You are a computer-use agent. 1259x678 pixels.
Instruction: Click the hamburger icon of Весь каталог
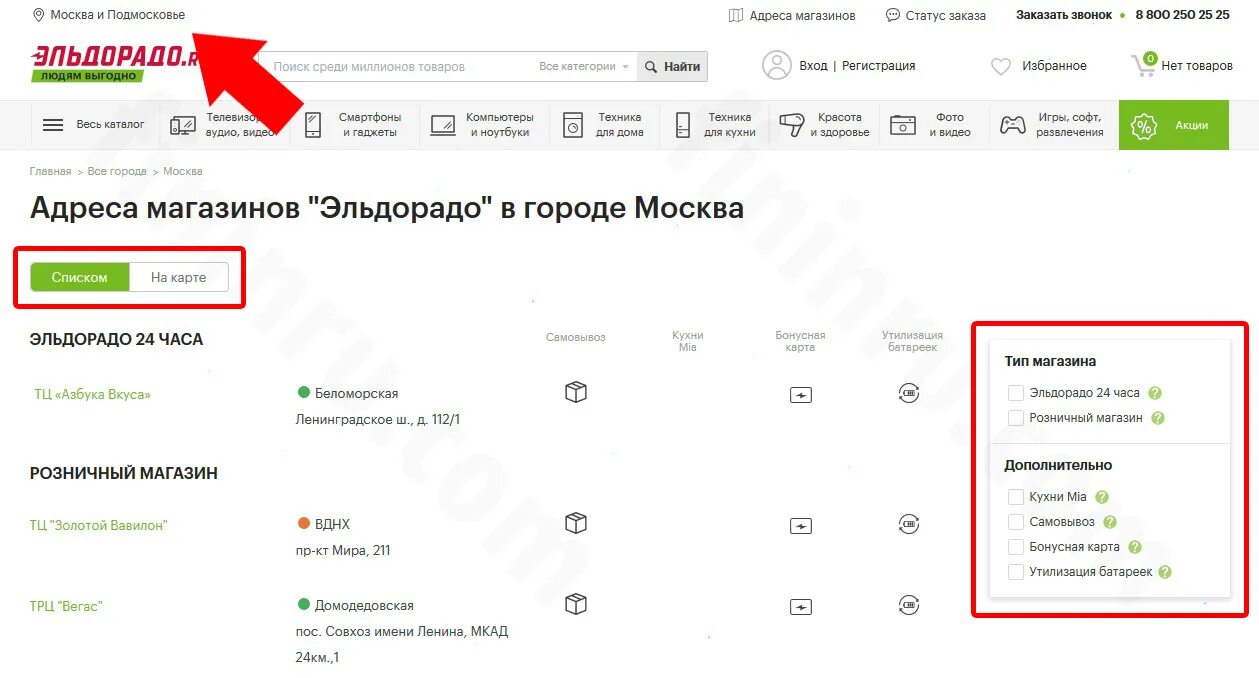53,125
